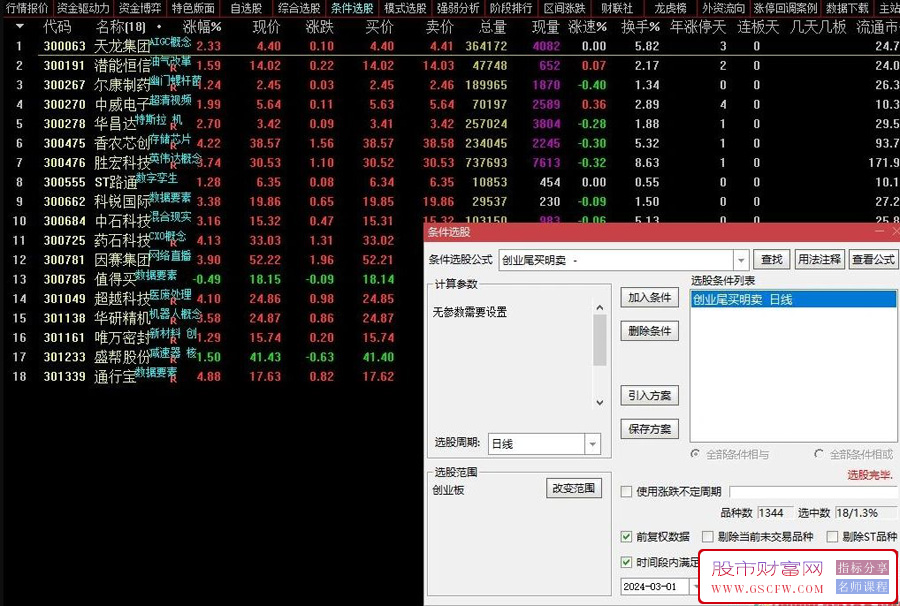Open the 模式选股 tab

coord(405,8)
